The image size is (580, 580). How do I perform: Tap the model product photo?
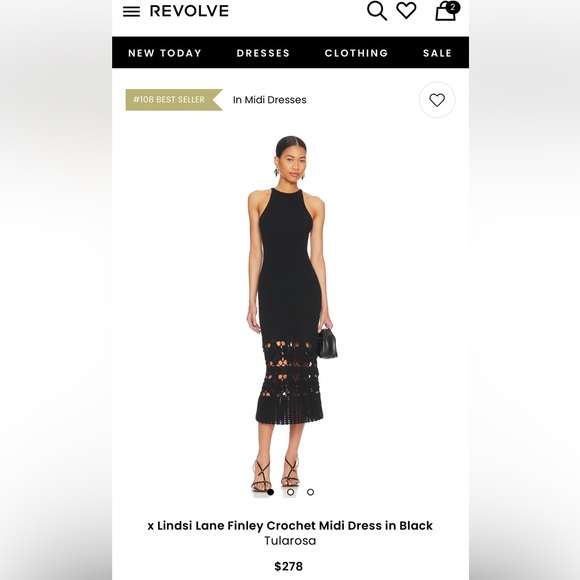pyautogui.click(x=291, y=314)
